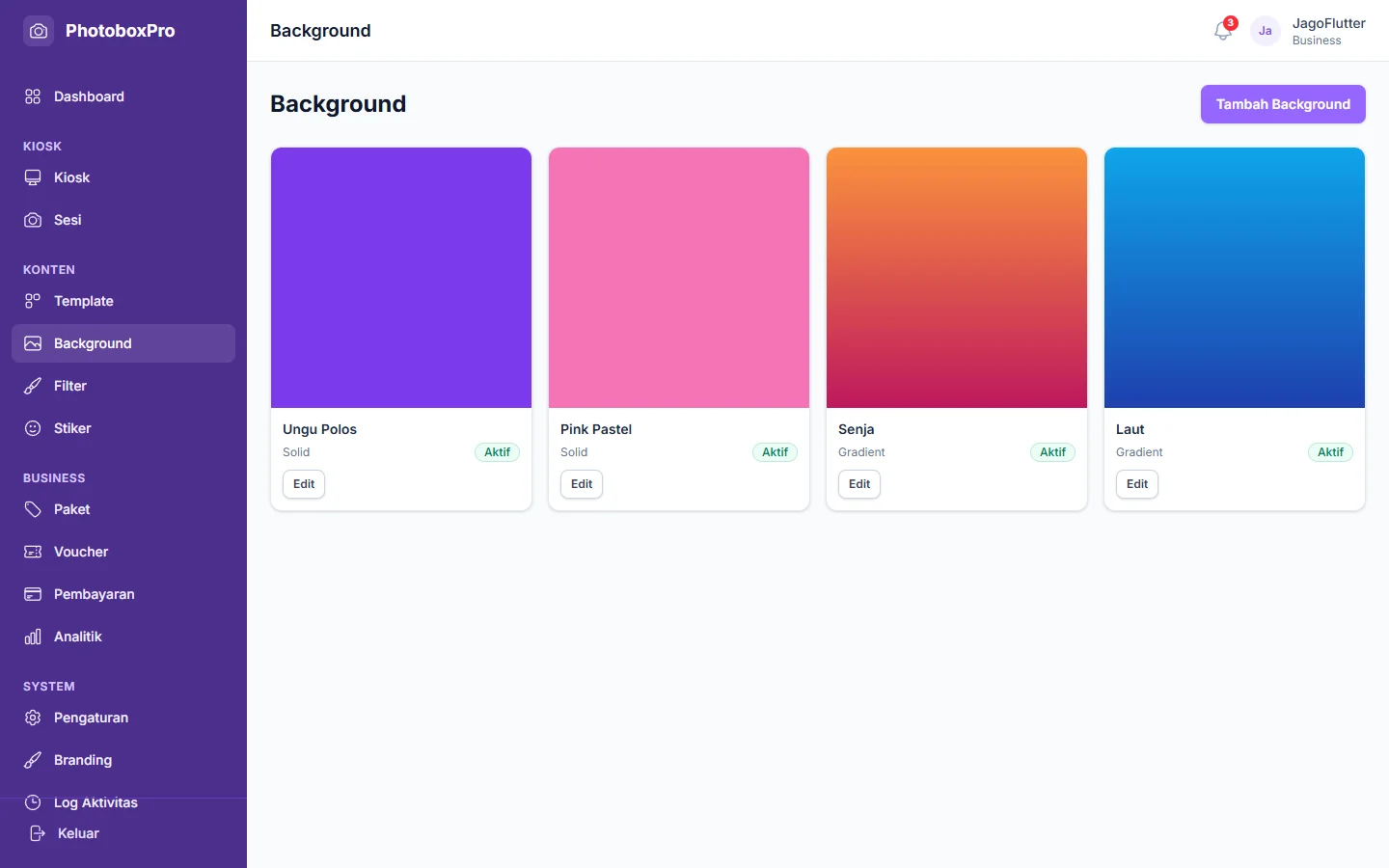Click the Paket tag icon
This screenshot has width=1389, height=868.
tap(33, 509)
